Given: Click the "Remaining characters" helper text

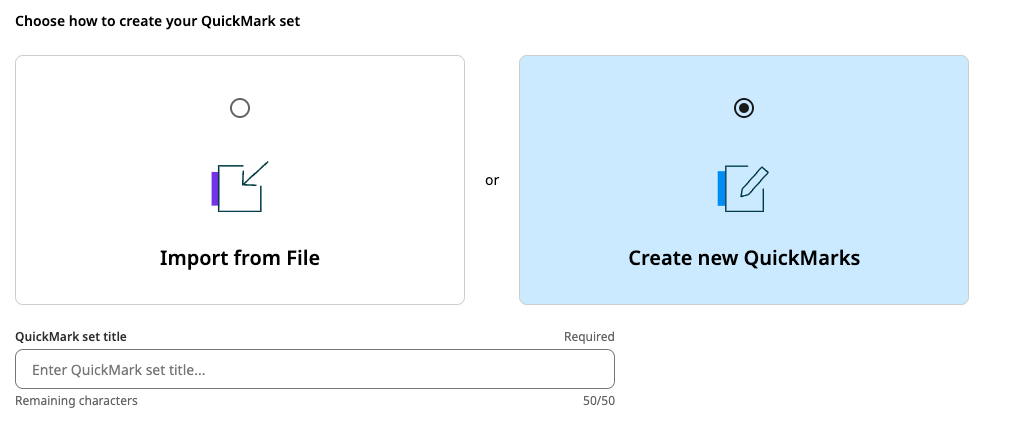Looking at the screenshot, I should 76,401.
